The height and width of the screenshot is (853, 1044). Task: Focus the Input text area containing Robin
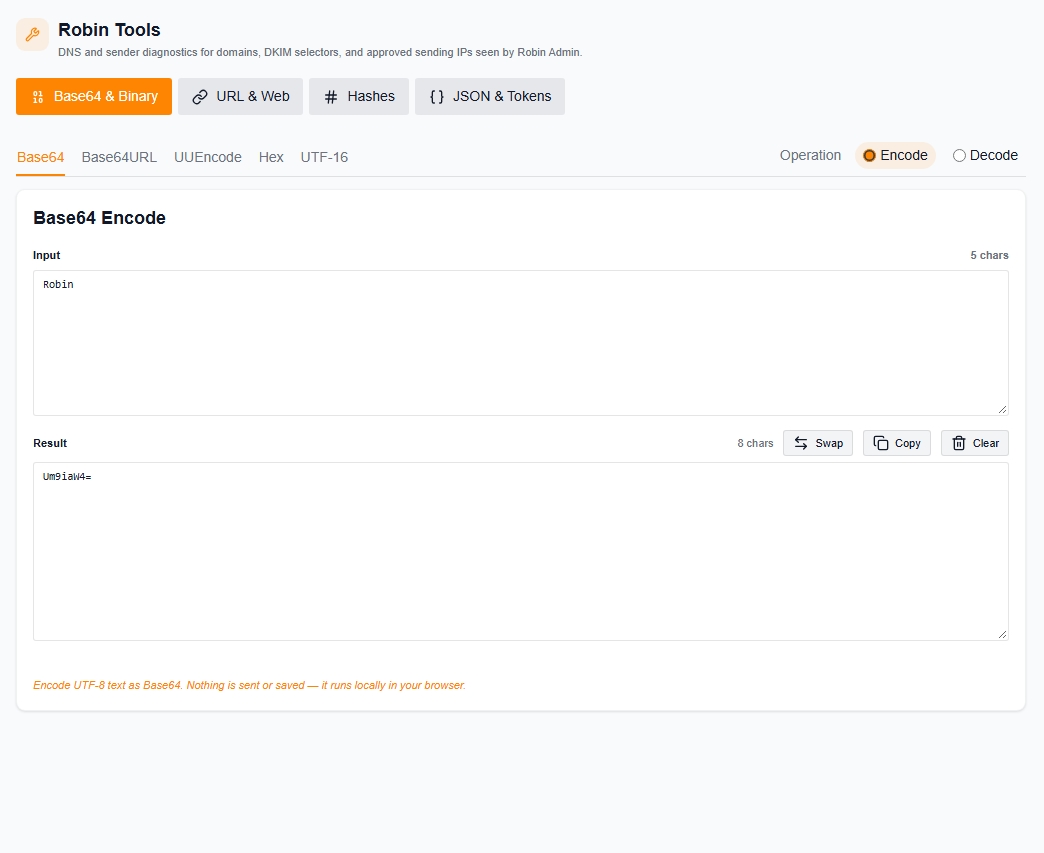coord(521,343)
